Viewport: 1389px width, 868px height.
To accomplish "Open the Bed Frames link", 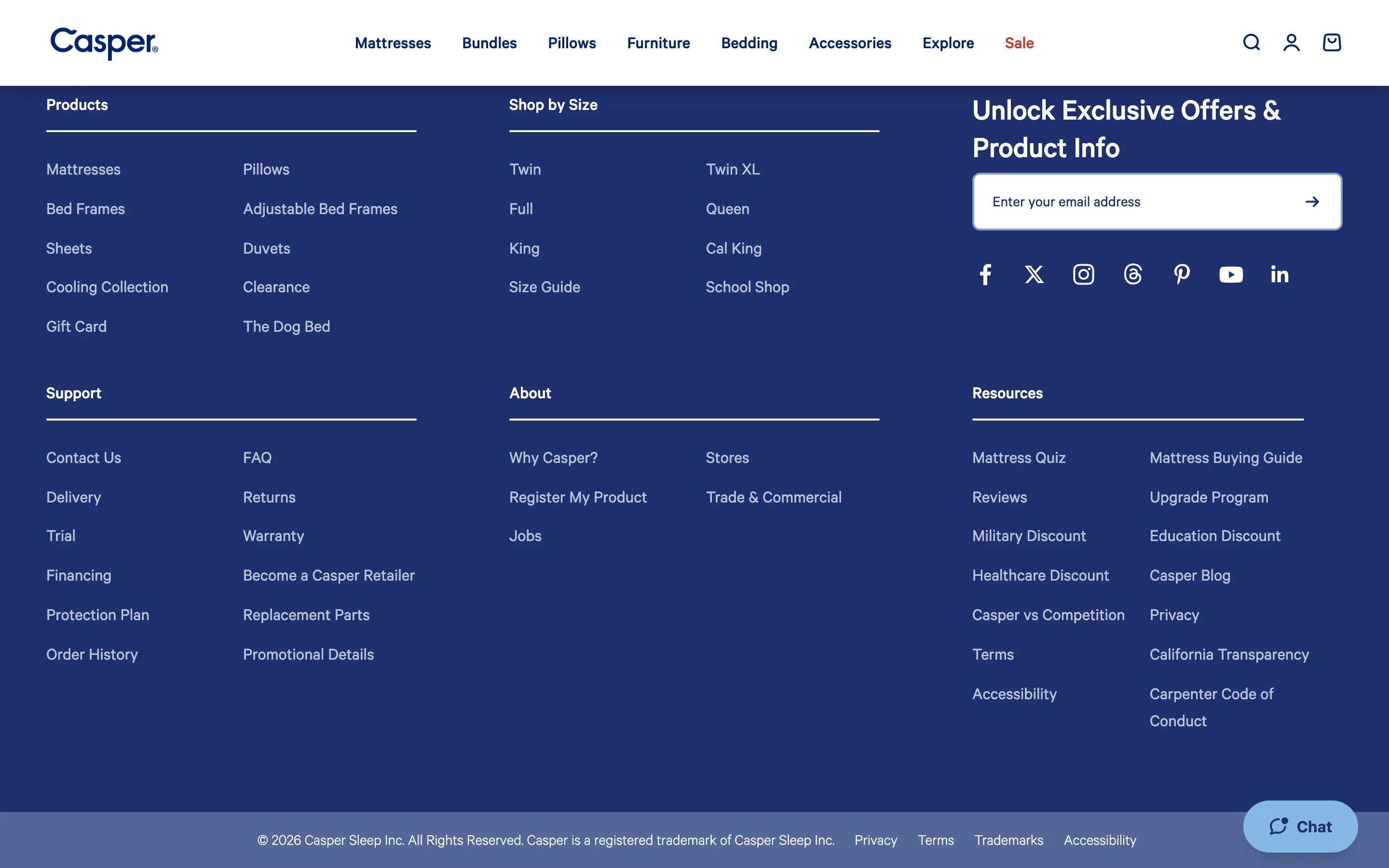I will [85, 209].
